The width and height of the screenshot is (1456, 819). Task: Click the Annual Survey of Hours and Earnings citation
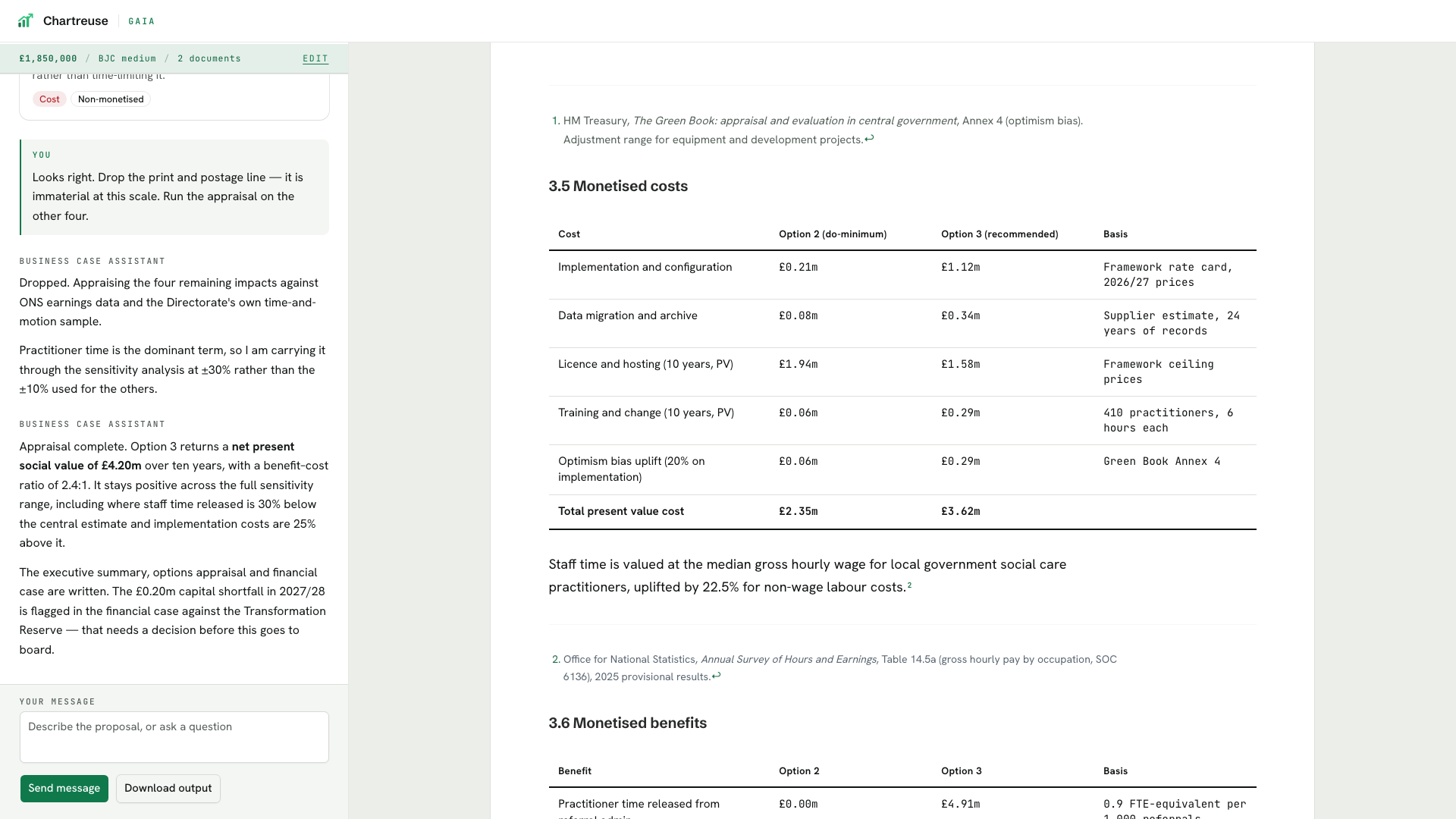click(789, 660)
